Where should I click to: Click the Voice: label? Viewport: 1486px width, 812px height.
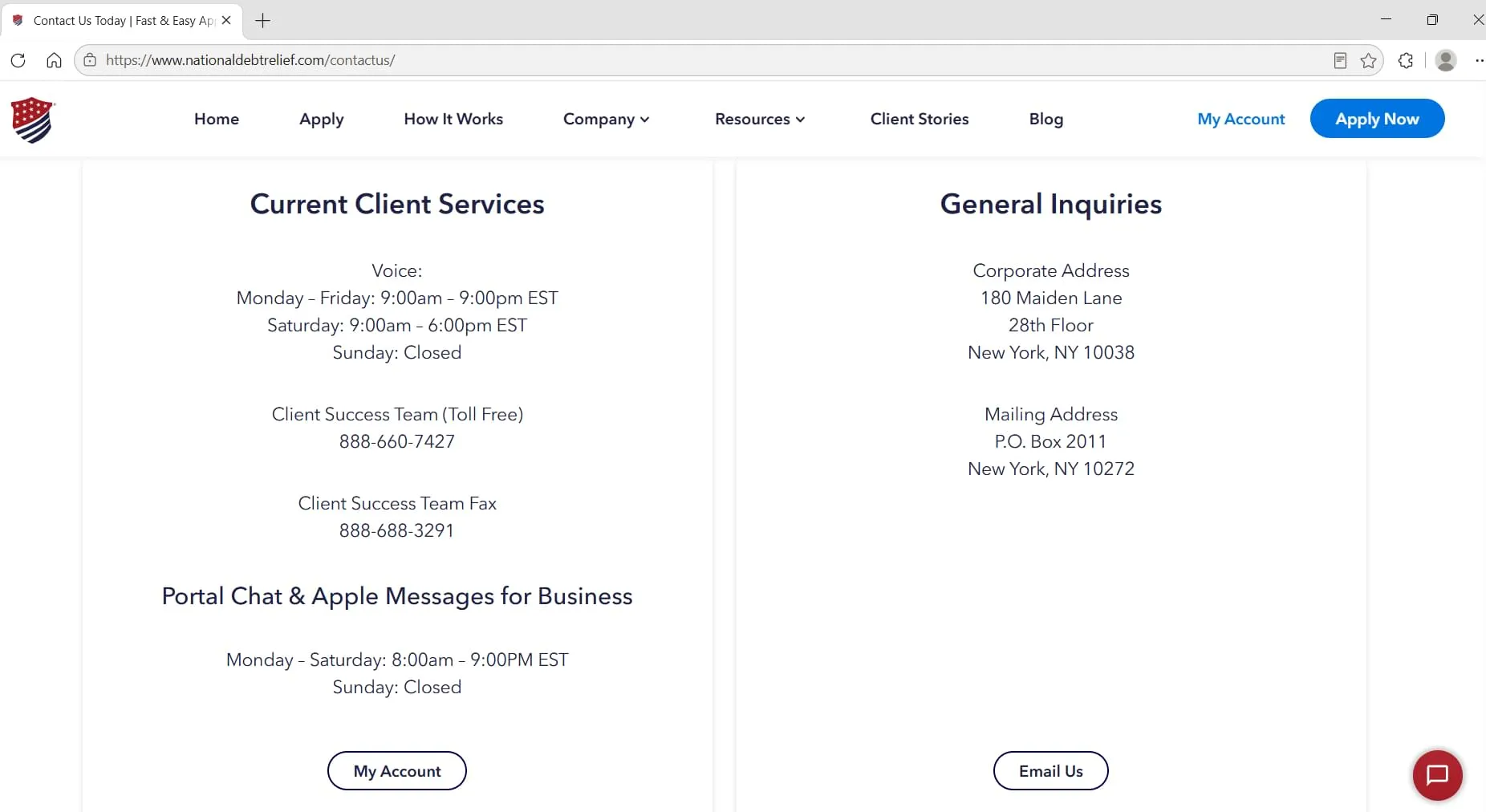click(x=397, y=270)
